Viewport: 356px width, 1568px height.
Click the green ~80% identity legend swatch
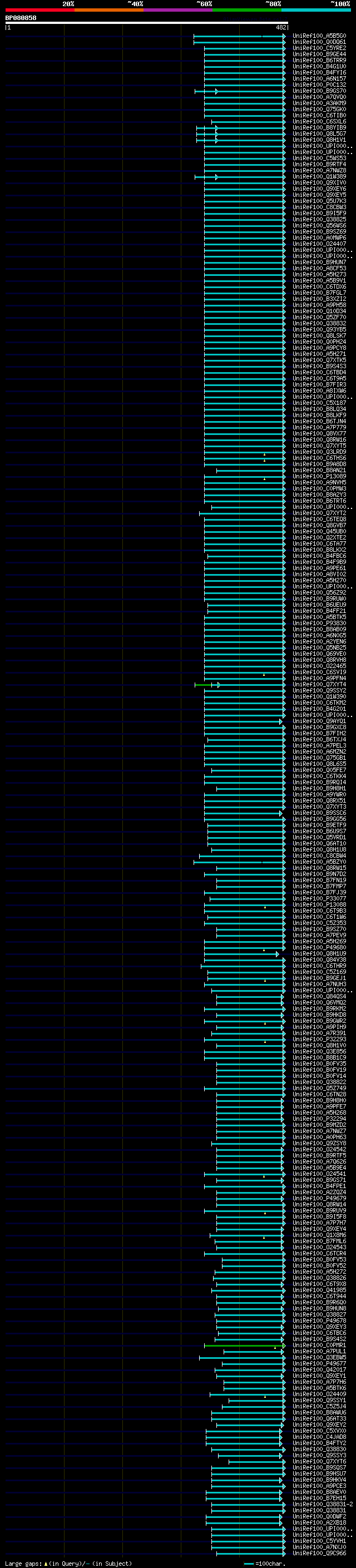[x=247, y=10]
